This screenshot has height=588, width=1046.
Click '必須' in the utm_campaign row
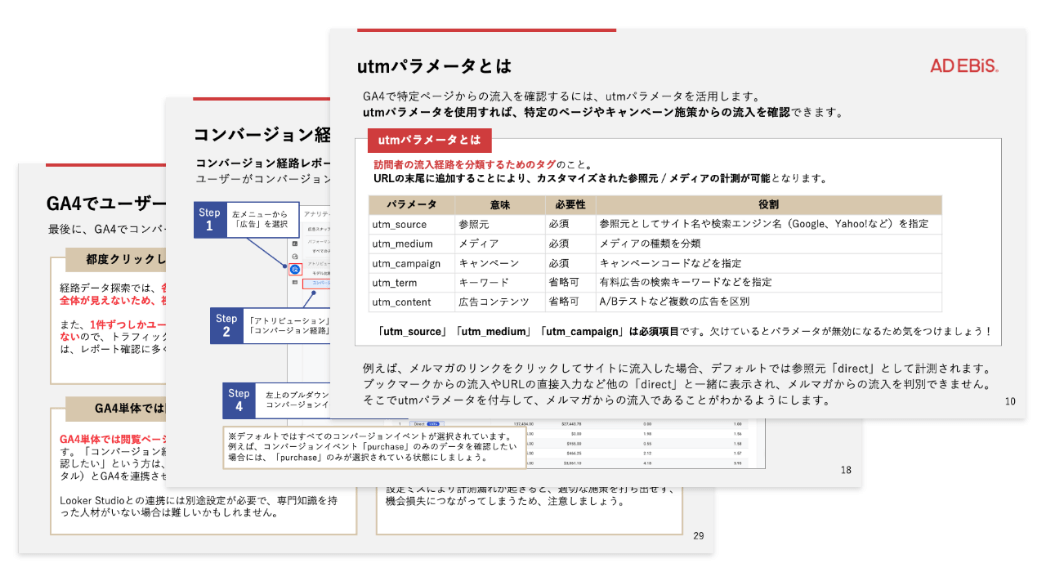click(x=558, y=263)
